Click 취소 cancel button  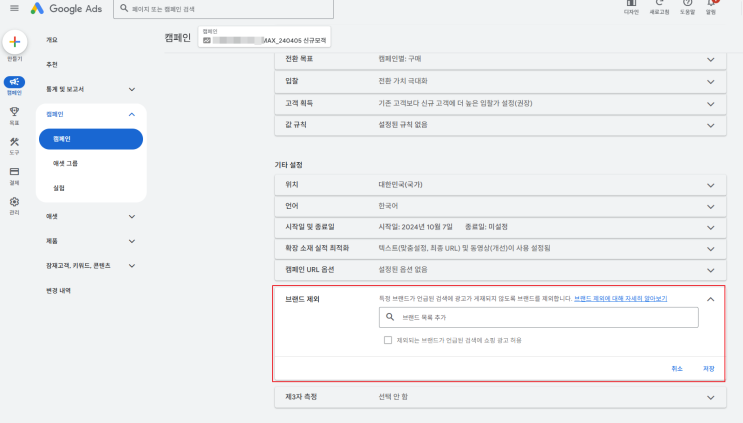coord(677,369)
